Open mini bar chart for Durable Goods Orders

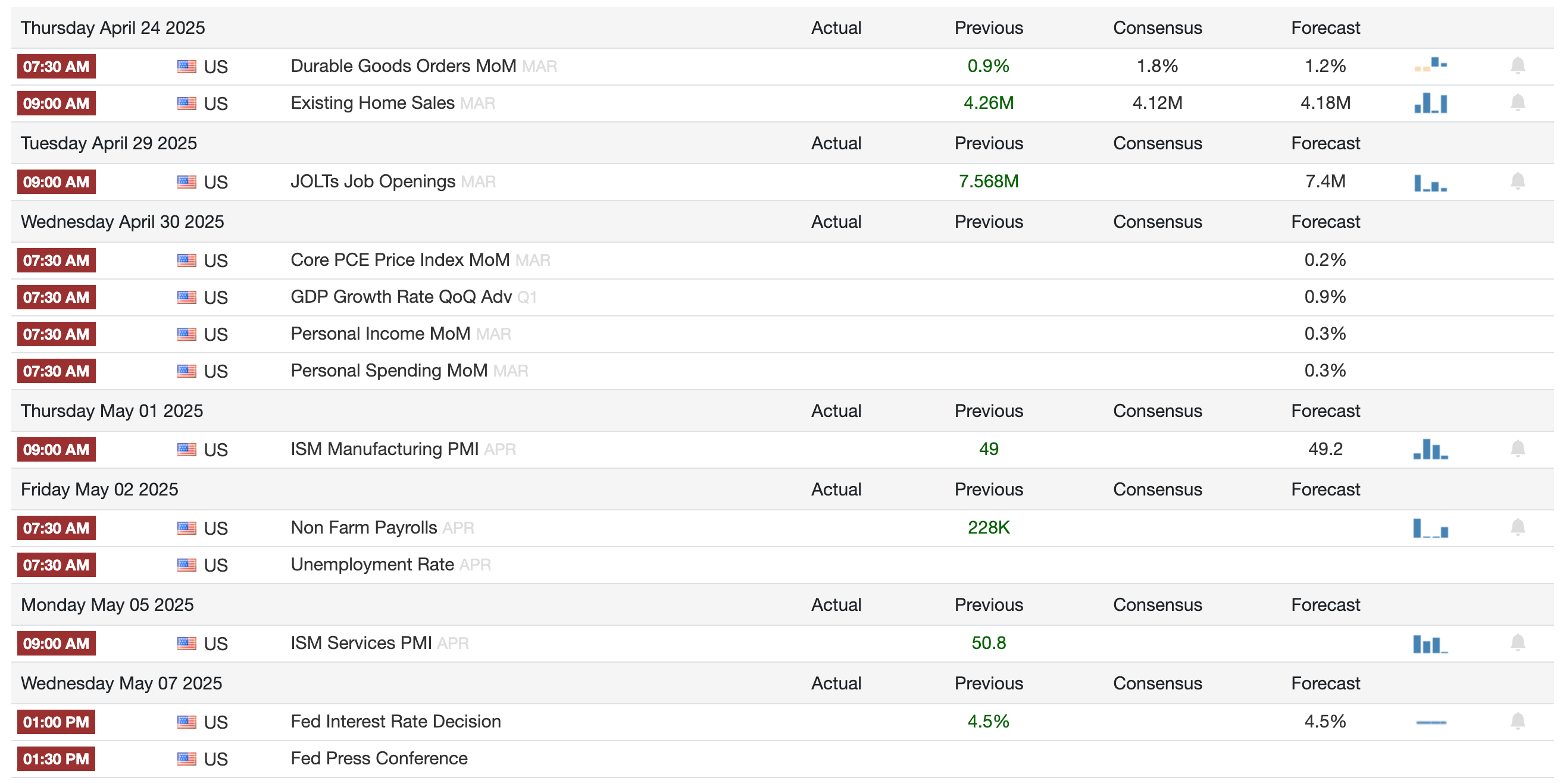coord(1430,64)
